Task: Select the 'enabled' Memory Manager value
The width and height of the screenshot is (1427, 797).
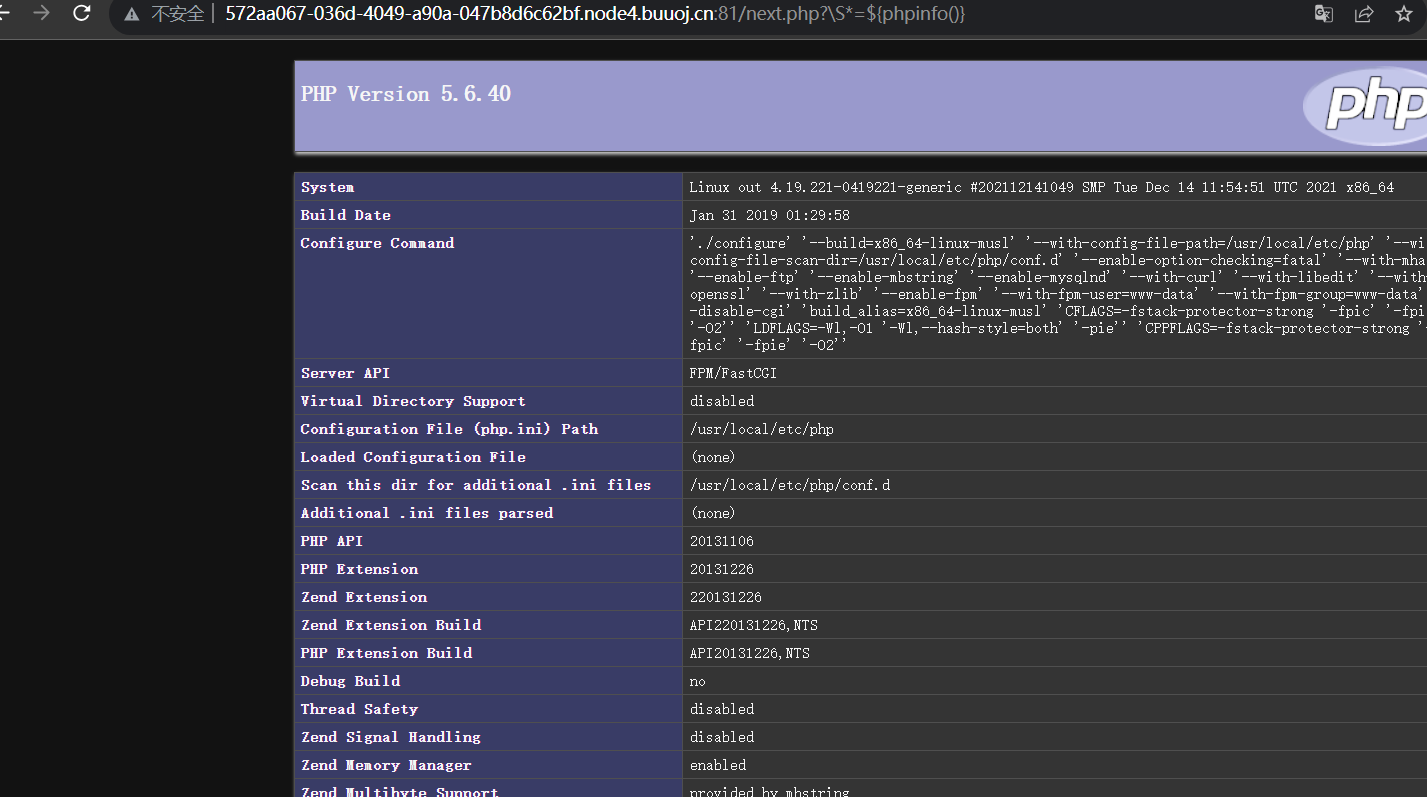Action: [718, 765]
